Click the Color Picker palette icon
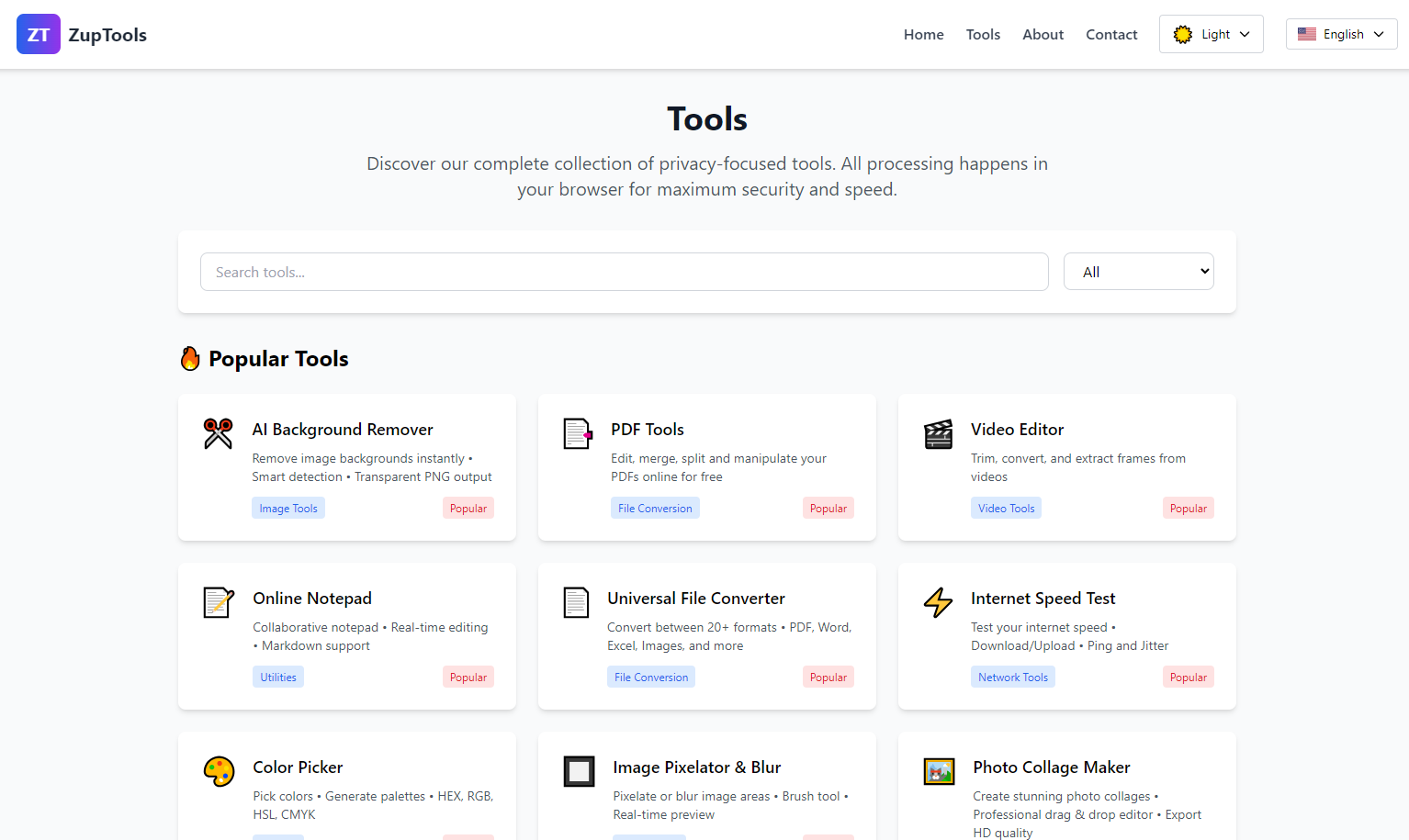Screen dimensions: 1409x840 [218, 772]
